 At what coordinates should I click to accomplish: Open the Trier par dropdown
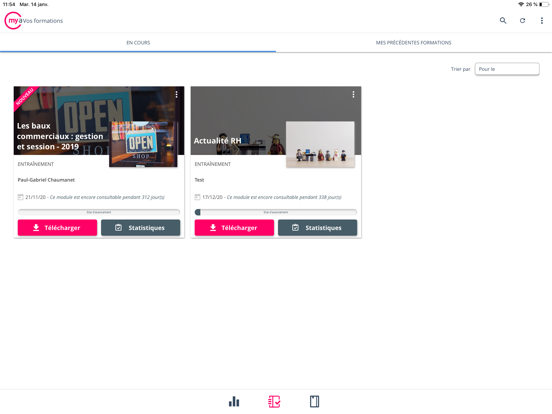tap(507, 69)
